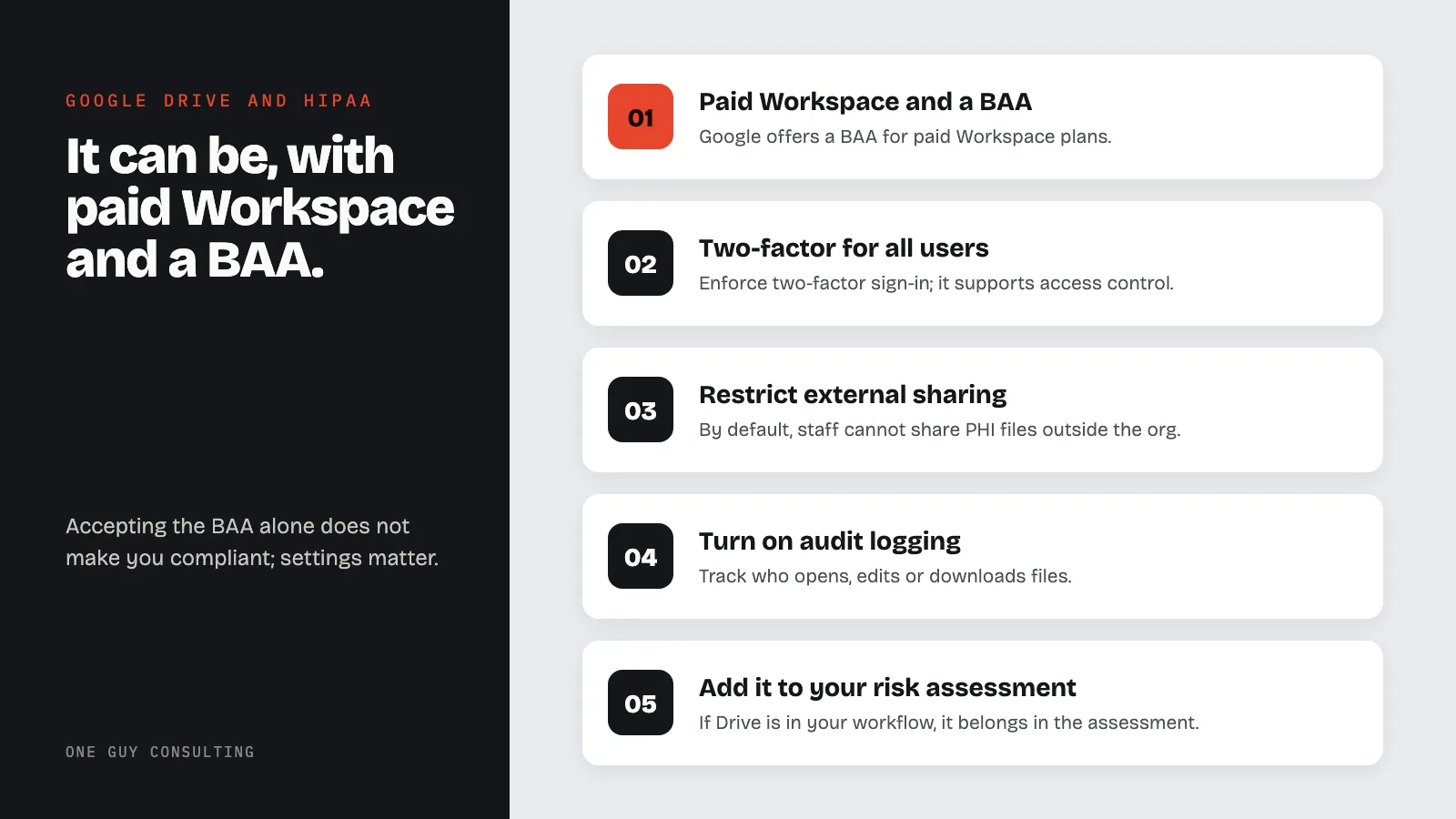Image resolution: width=1456 pixels, height=819 pixels.
Task: Click 'Track who opens, edits or downloads files.'
Action: click(885, 576)
